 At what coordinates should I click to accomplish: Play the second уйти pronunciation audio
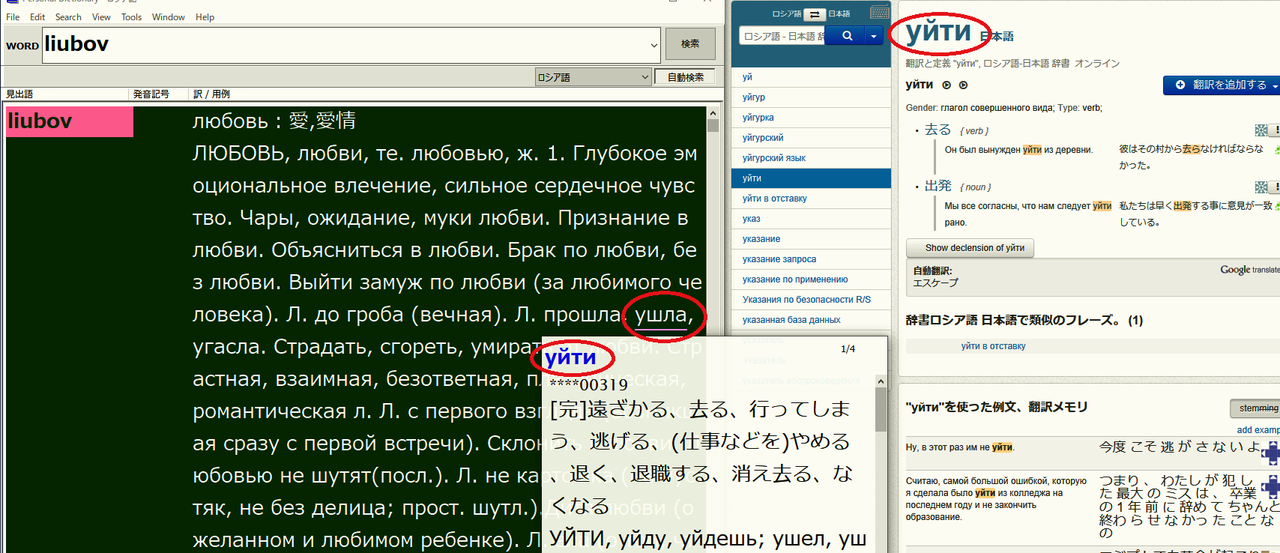click(963, 85)
